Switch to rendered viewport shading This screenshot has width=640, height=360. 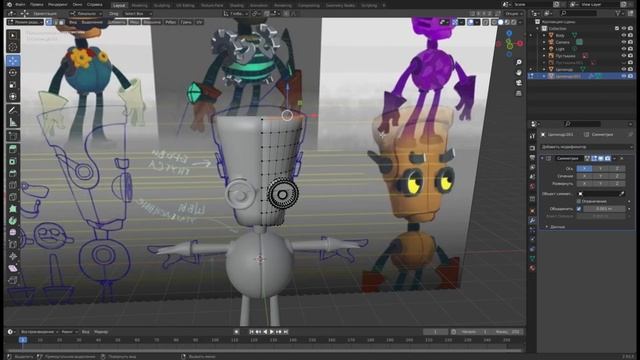point(513,22)
